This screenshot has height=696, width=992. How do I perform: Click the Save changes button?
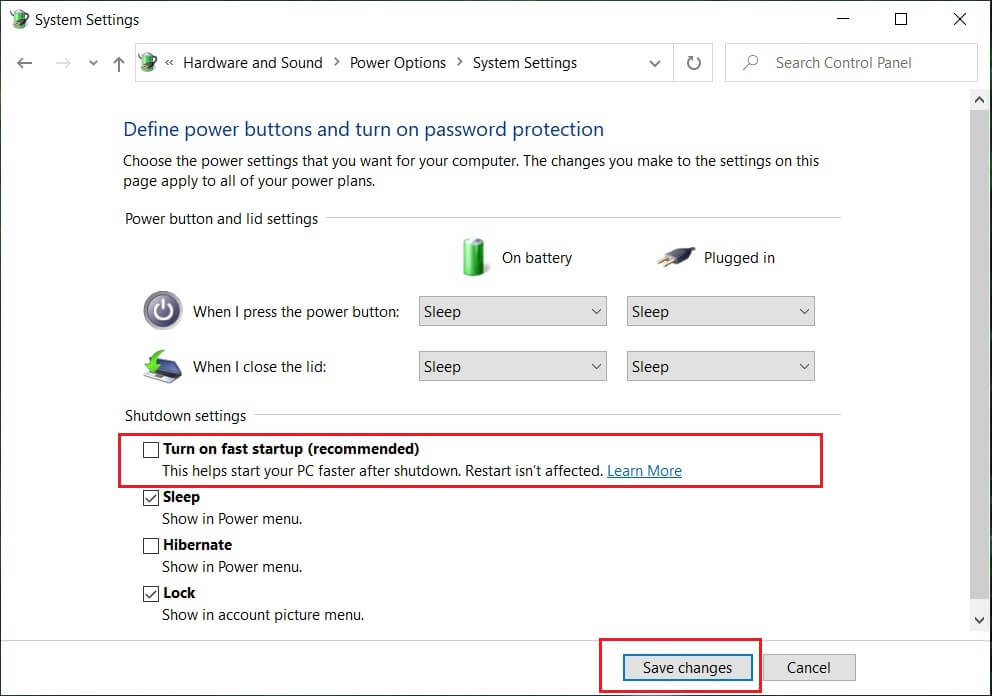pyautogui.click(x=687, y=668)
